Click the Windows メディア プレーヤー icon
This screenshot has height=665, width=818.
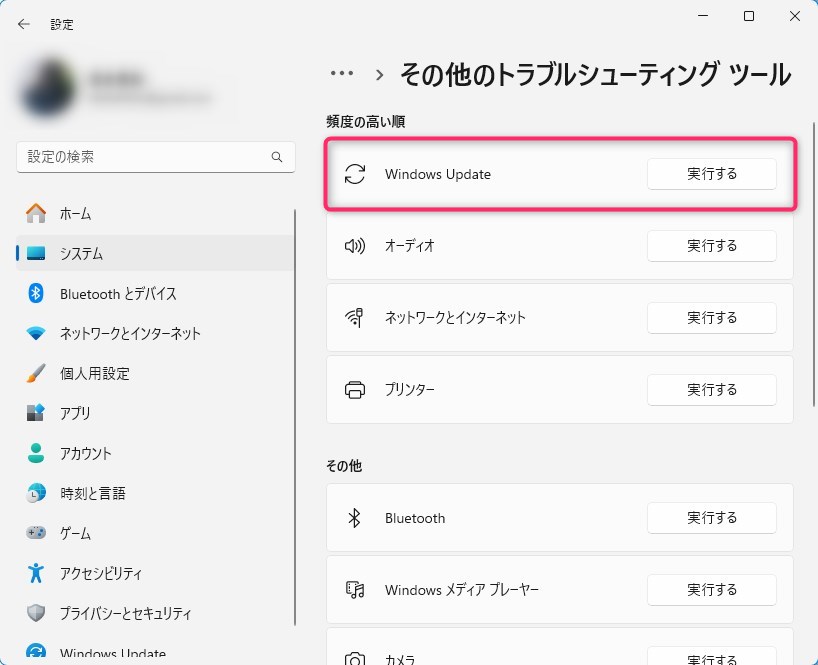tap(354, 590)
